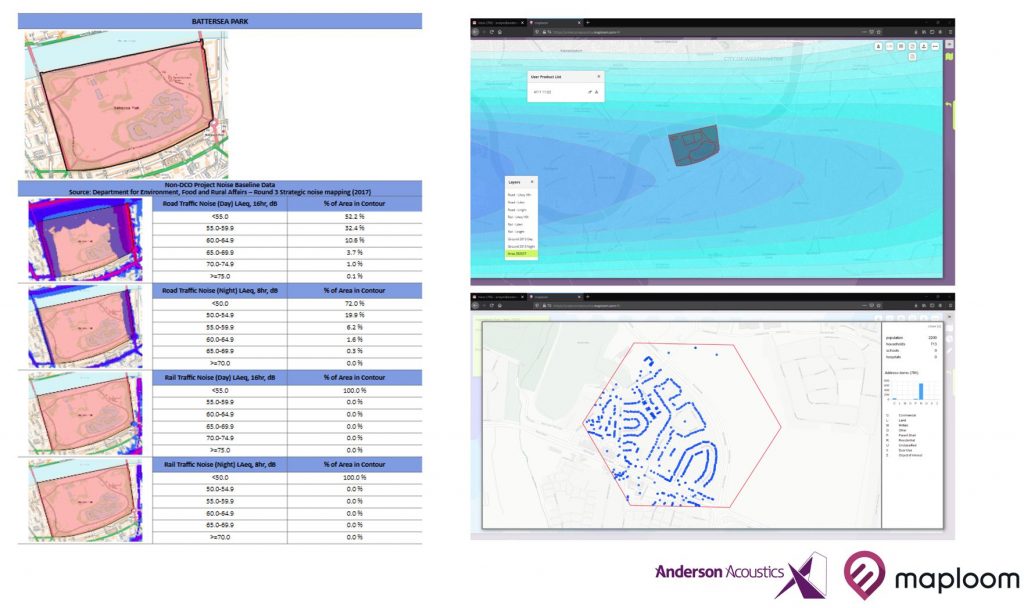Open a new tab in the bottom browser window
The width and height of the screenshot is (1024, 608).
click(588, 296)
